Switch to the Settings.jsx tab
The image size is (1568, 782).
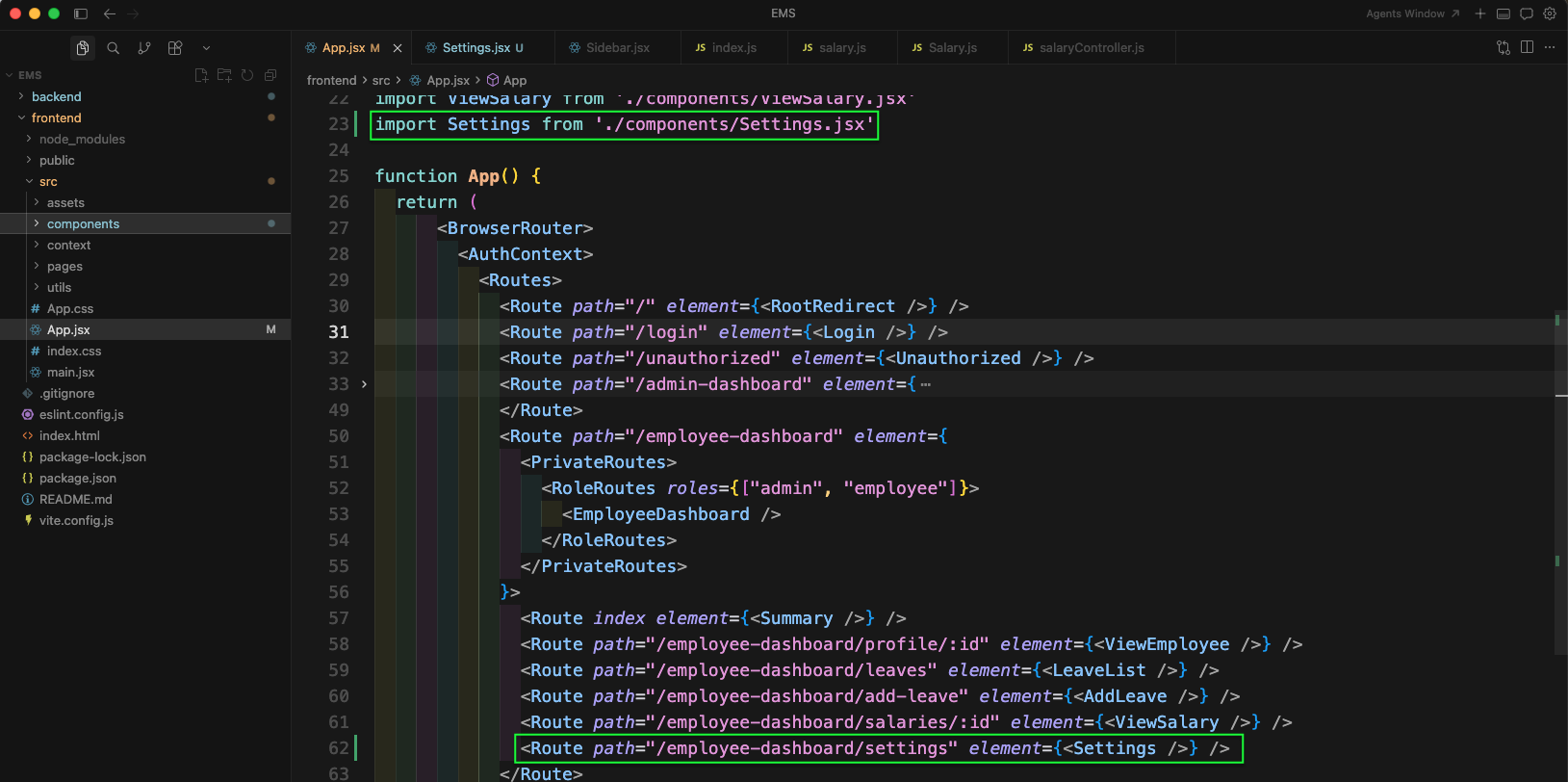(476, 47)
